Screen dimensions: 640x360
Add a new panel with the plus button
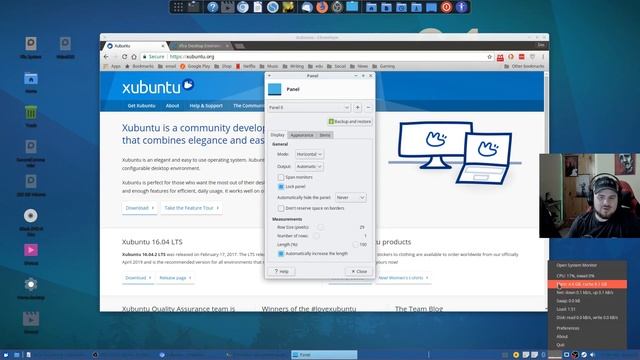(358, 107)
